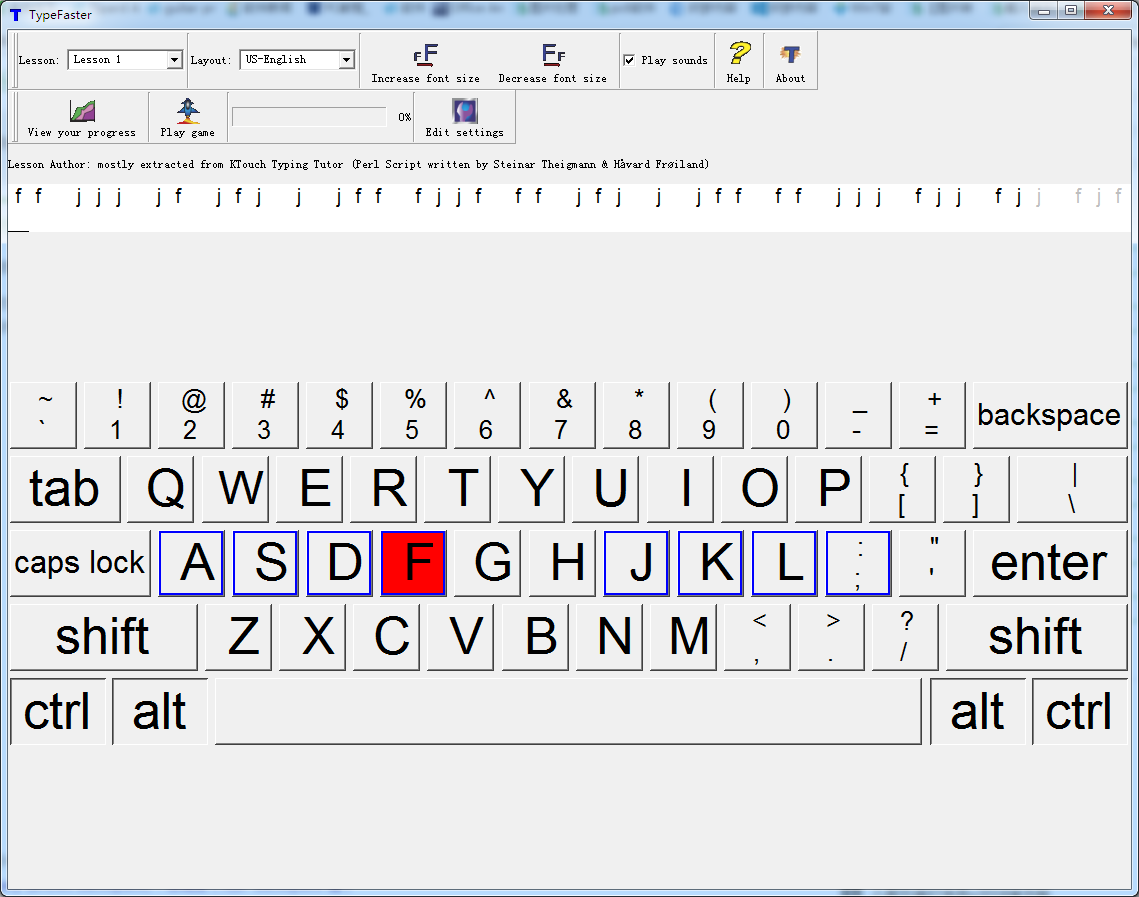
Task: Open Edit settings icon
Action: pos(465,111)
